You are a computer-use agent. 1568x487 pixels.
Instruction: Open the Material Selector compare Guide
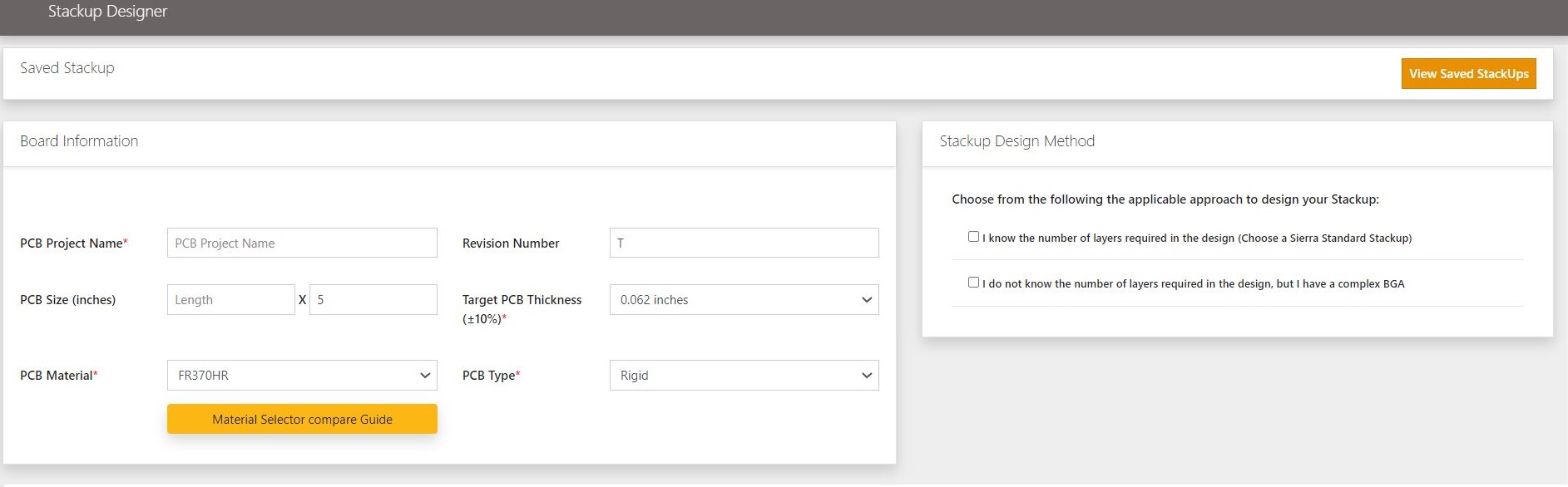pyautogui.click(x=302, y=419)
